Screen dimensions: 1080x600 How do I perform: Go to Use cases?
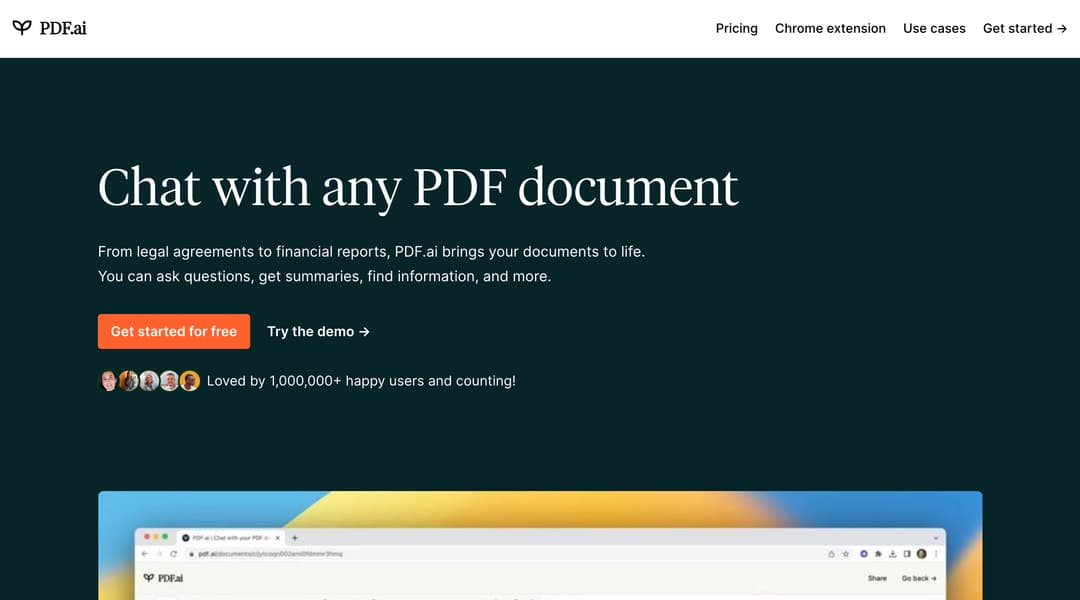(x=934, y=28)
